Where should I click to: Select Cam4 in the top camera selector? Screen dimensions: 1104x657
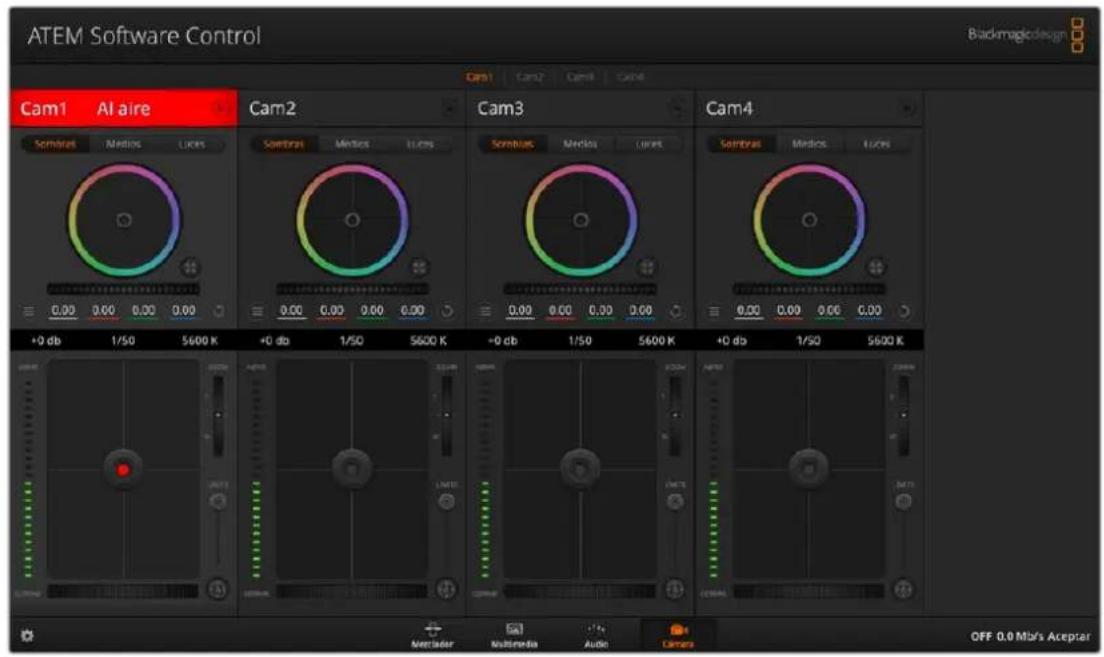pos(630,77)
